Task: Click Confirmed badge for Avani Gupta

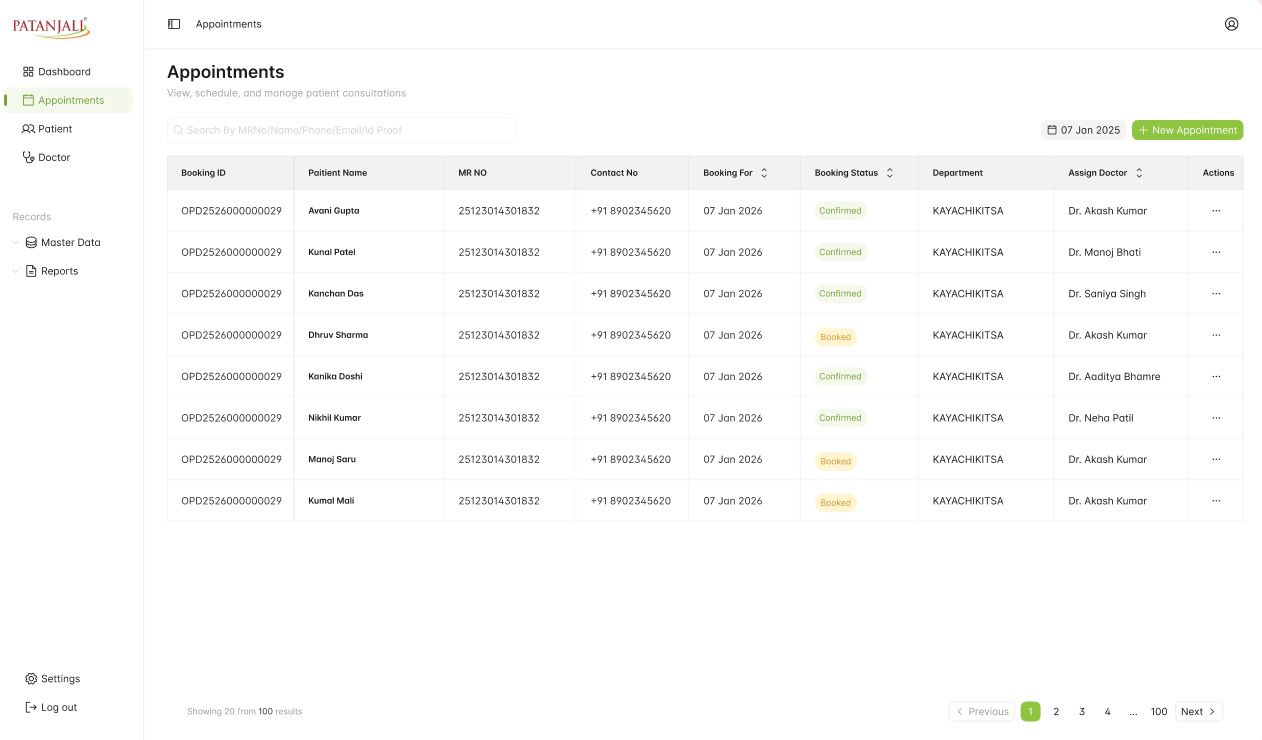Action: (840, 211)
